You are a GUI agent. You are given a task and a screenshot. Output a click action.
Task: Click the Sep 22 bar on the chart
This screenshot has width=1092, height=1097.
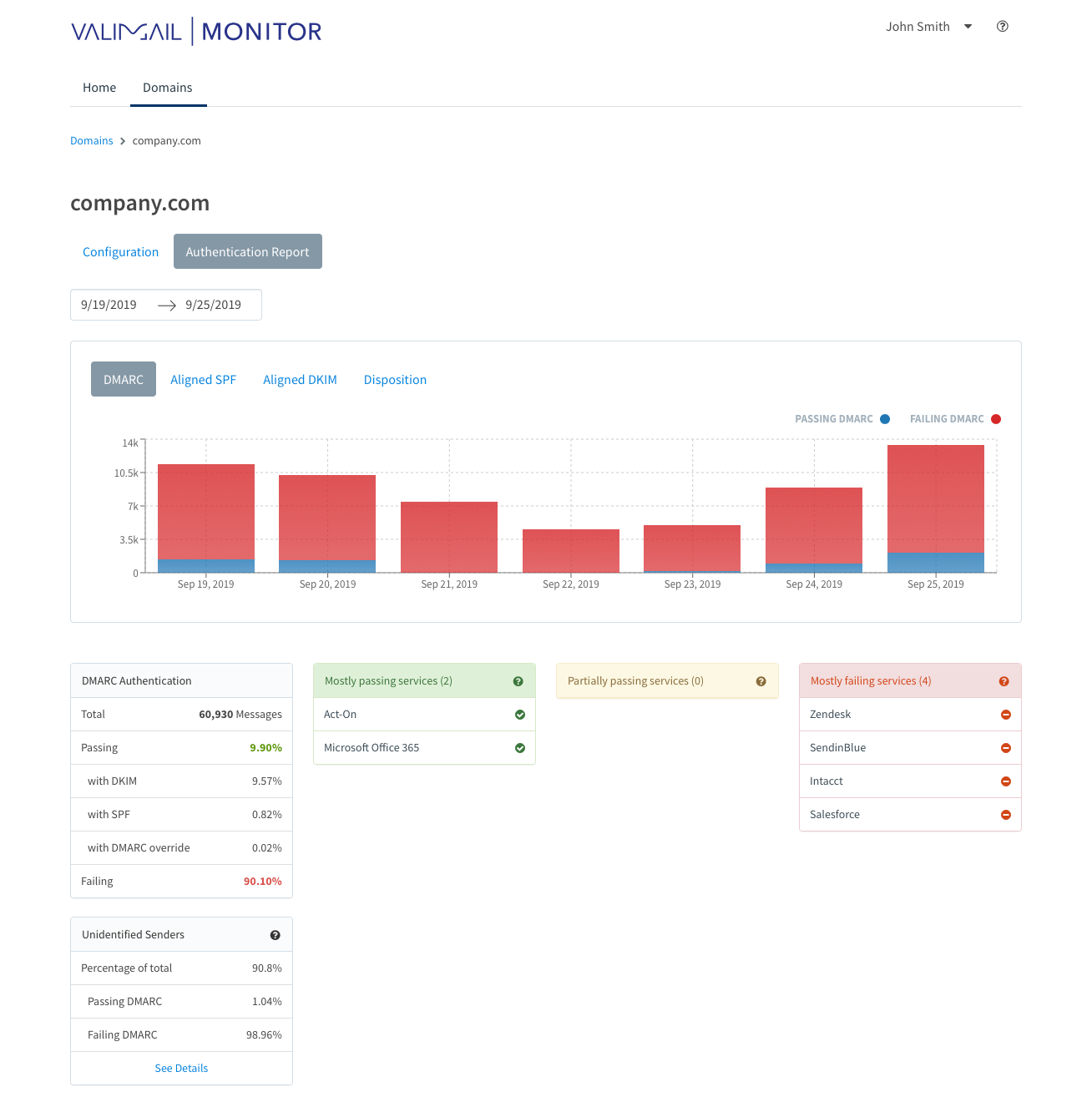coord(570,551)
